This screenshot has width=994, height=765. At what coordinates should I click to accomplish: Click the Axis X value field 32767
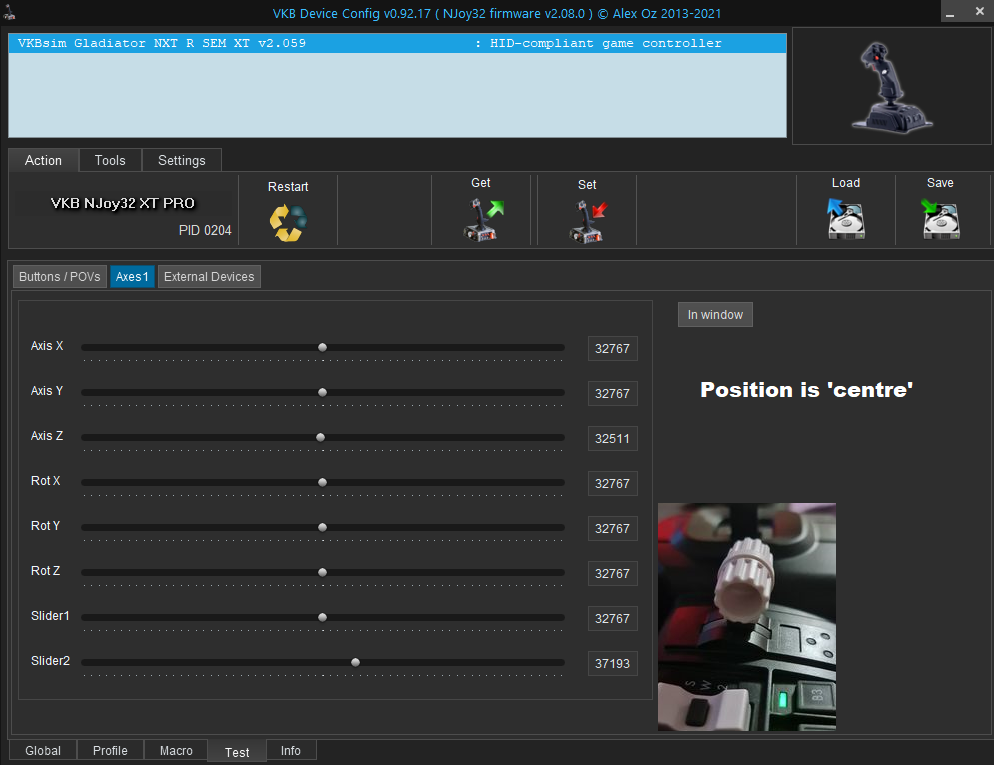[x=612, y=349]
